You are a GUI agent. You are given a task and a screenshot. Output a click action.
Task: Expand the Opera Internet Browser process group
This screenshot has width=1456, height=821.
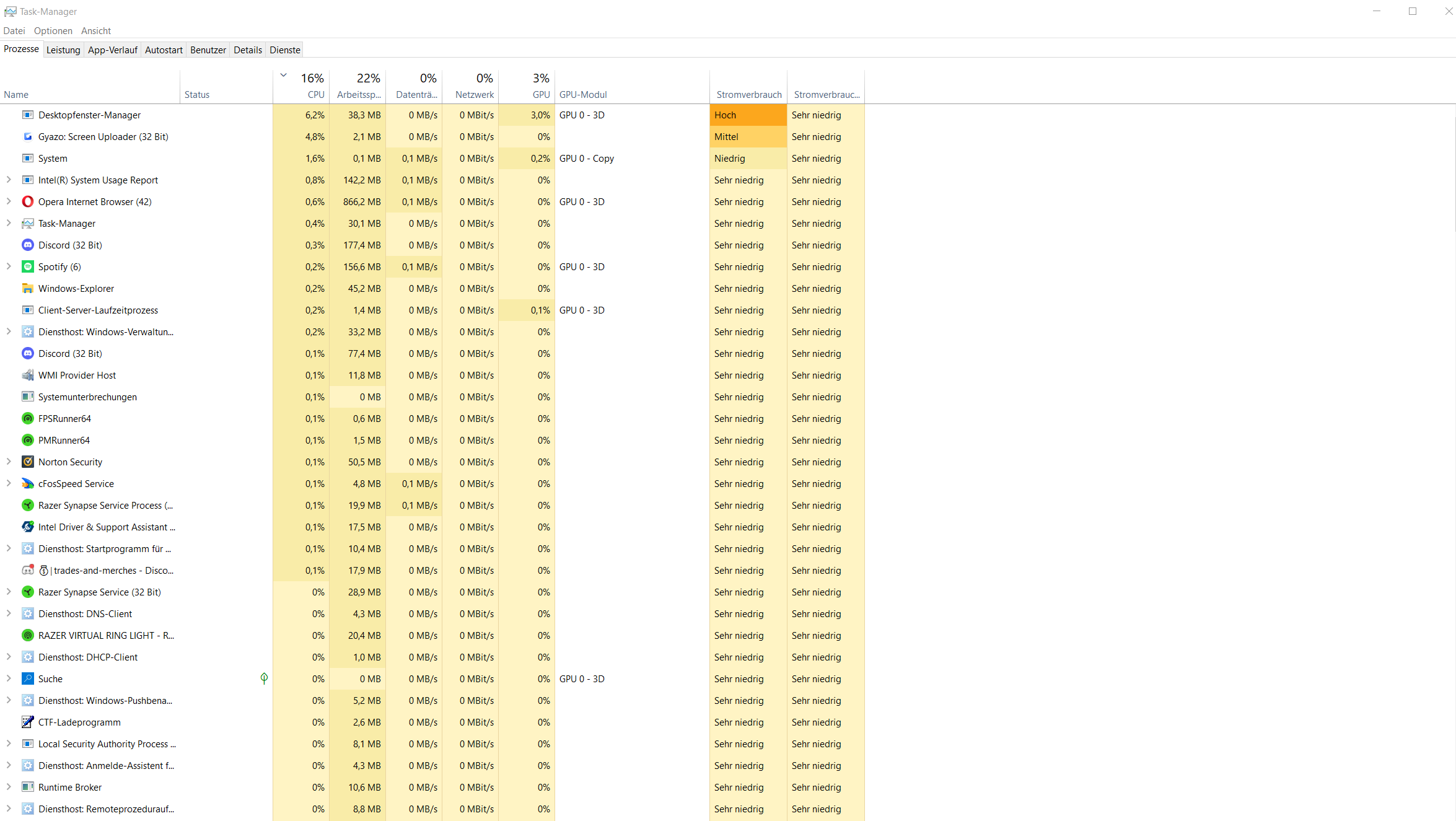(9, 201)
